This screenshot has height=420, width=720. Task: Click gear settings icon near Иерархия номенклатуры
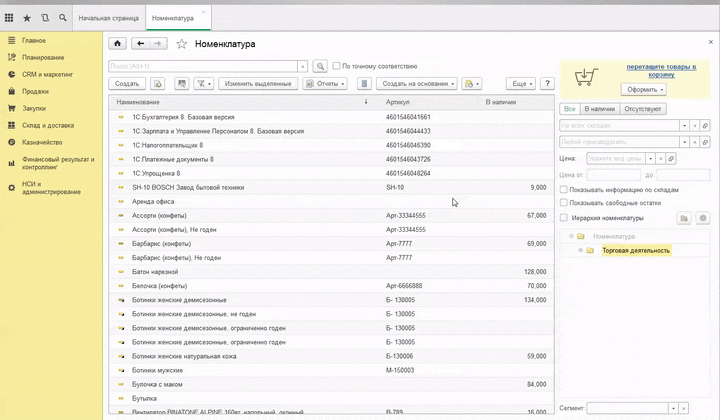coord(703,218)
